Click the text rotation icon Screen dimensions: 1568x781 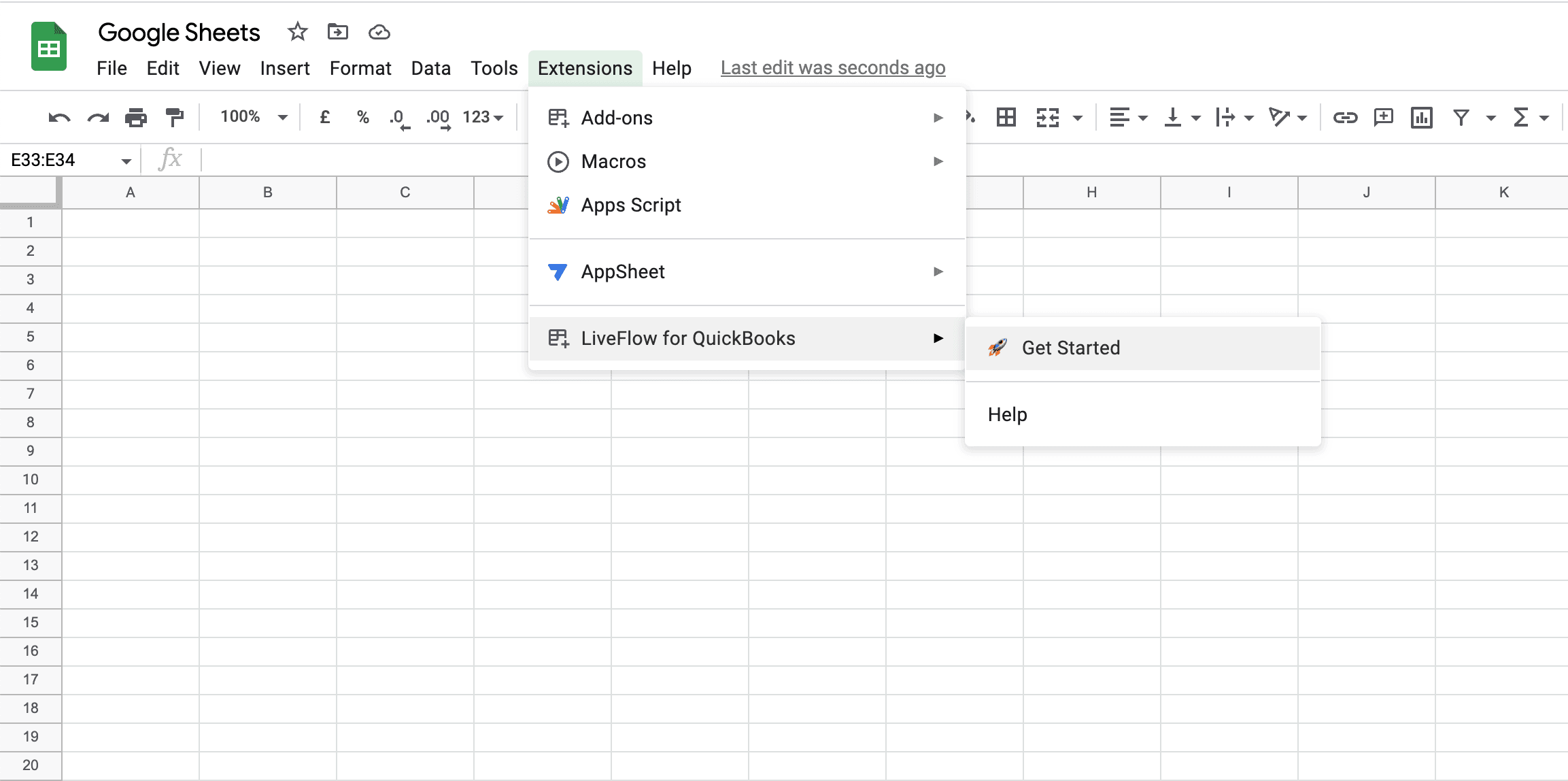pyautogui.click(x=1279, y=118)
